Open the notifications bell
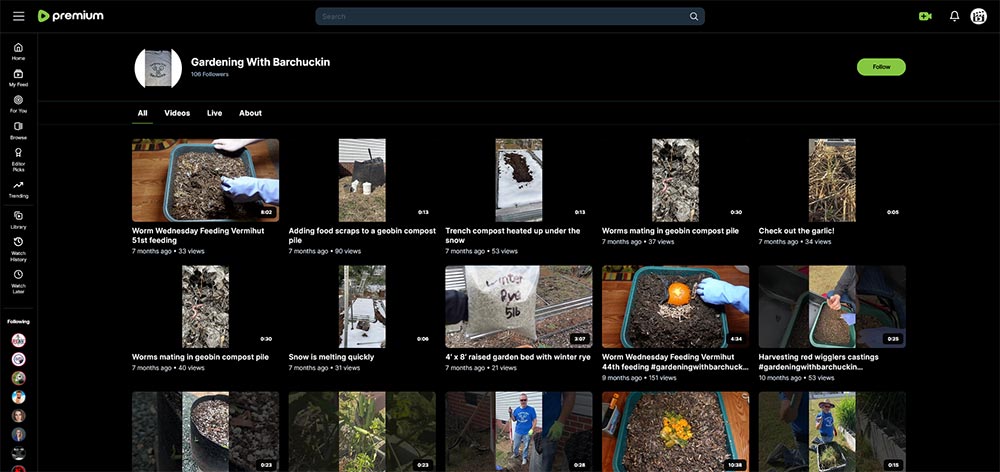 tap(954, 17)
